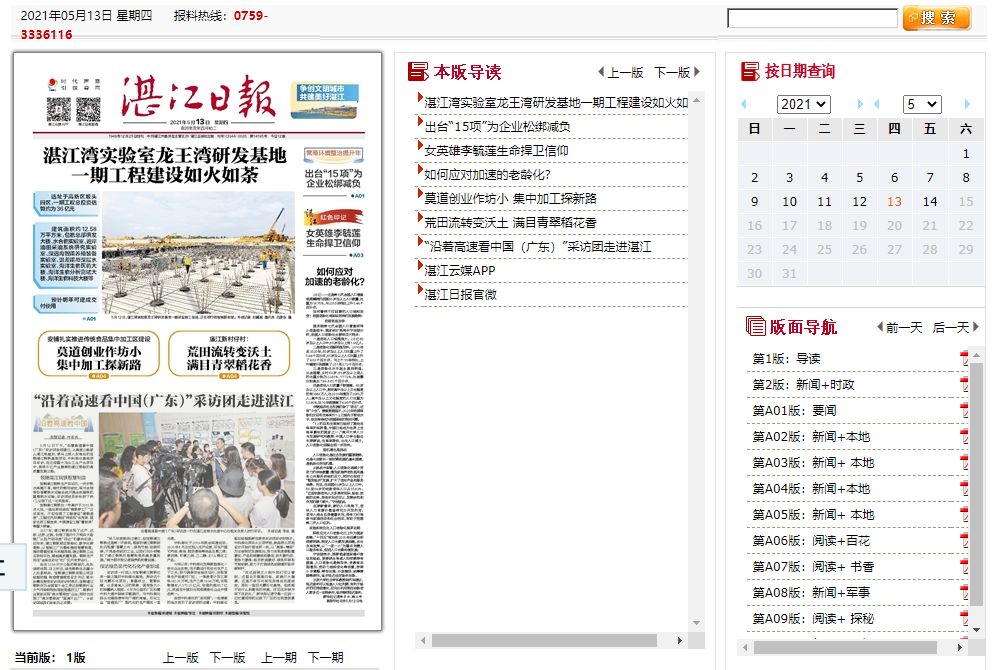Select 第A01版:要闻 in page navigation
Screen dimensions: 996x670
[795, 411]
